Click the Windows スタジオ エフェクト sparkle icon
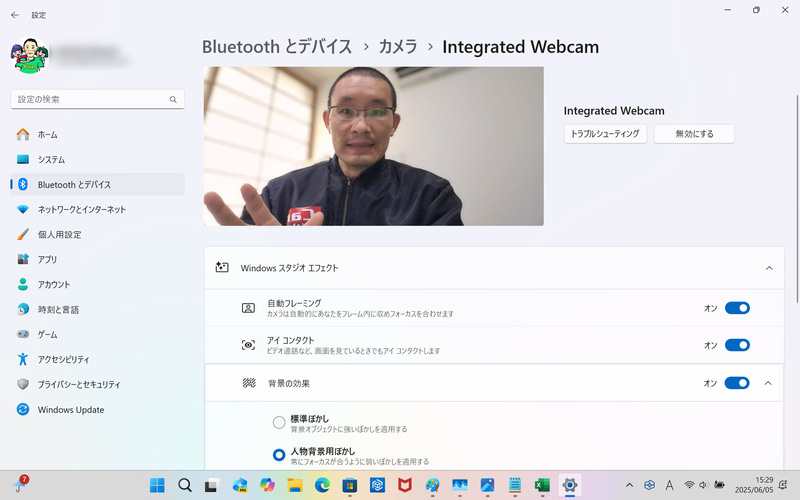800x500 pixels. tap(222, 267)
